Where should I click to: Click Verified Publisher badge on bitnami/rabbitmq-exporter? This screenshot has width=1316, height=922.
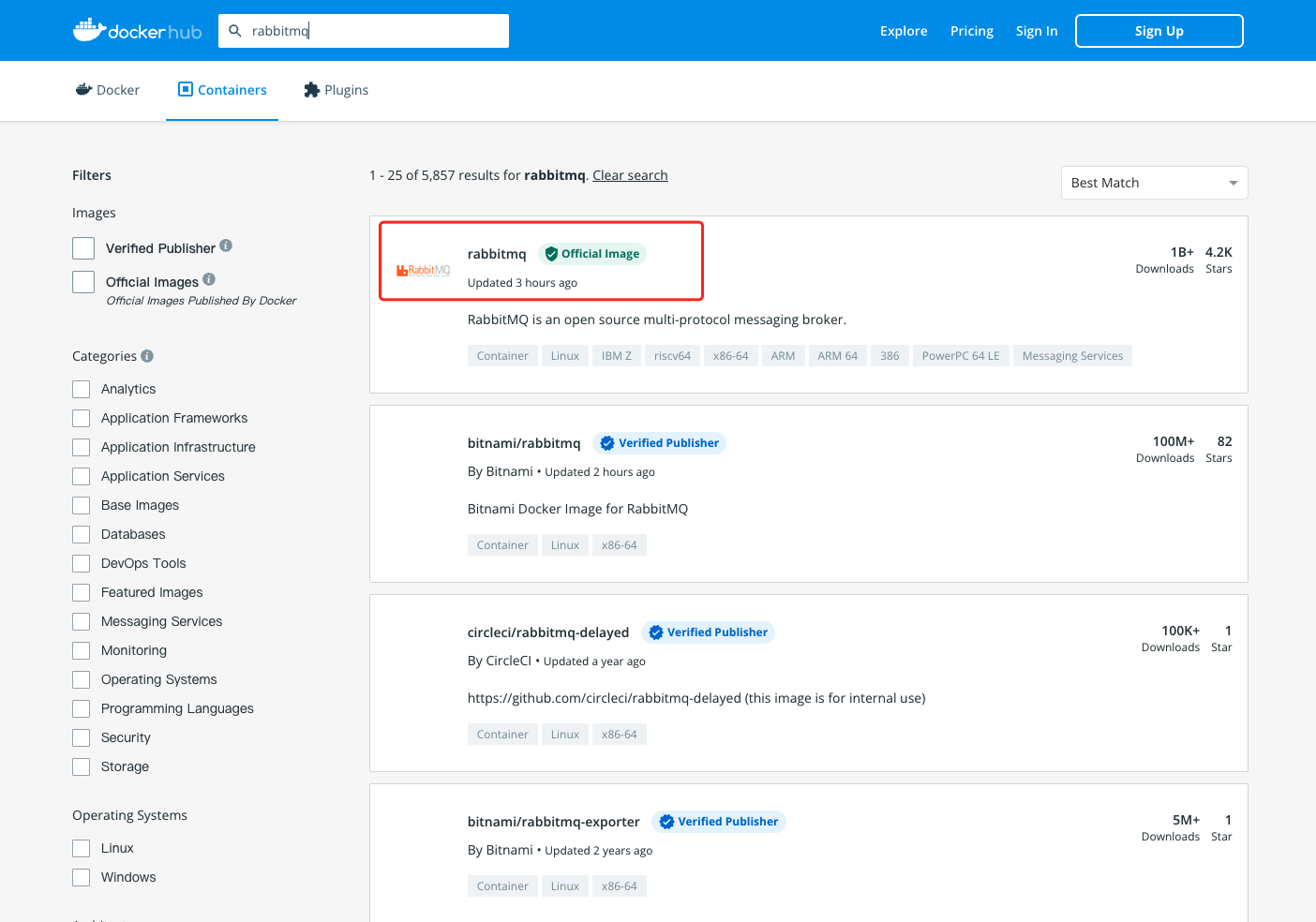(719, 822)
